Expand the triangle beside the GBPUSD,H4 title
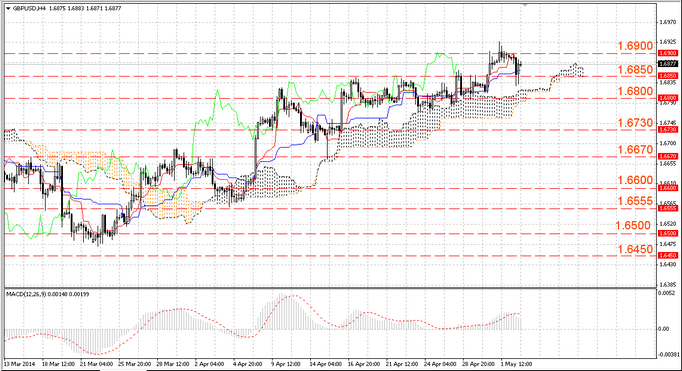Image resolution: width=682 pixels, height=371 pixels. coord(9,8)
